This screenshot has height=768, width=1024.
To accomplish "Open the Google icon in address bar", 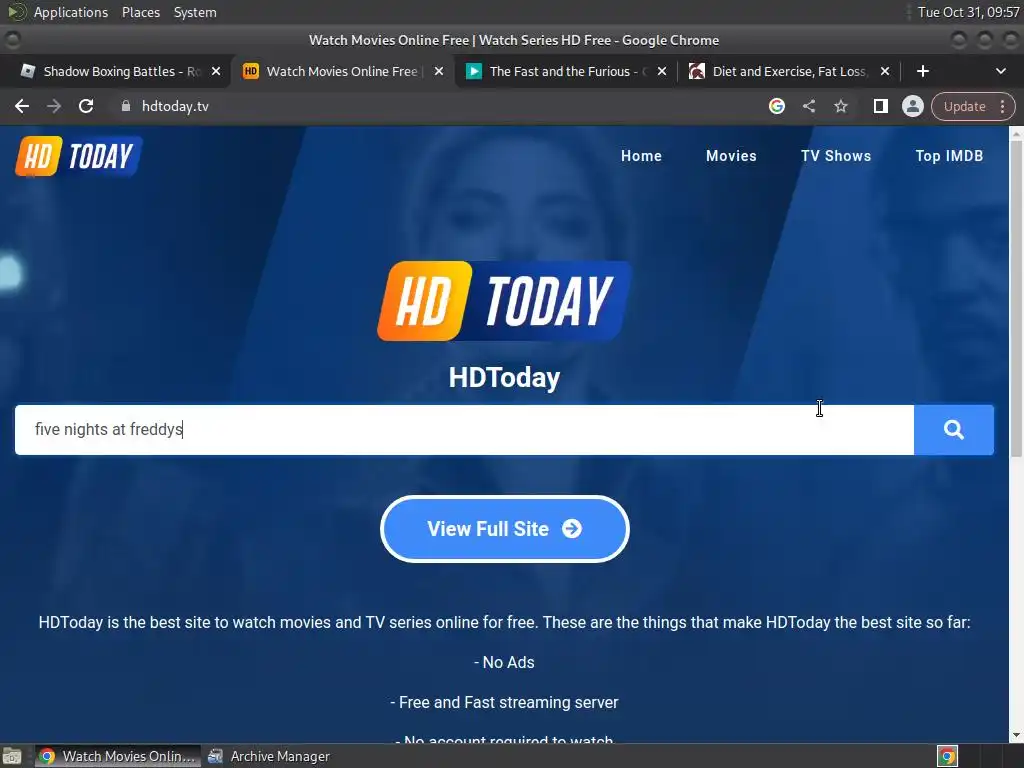I will coord(776,106).
